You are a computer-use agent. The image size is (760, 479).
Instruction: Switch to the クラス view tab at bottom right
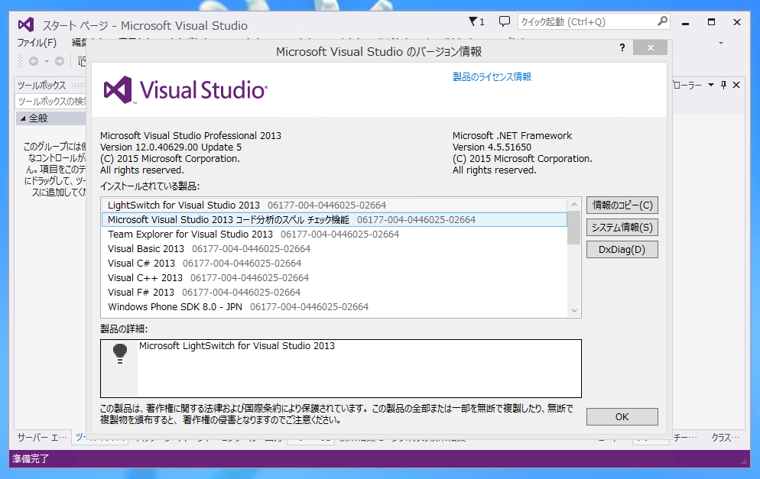[x=725, y=437]
